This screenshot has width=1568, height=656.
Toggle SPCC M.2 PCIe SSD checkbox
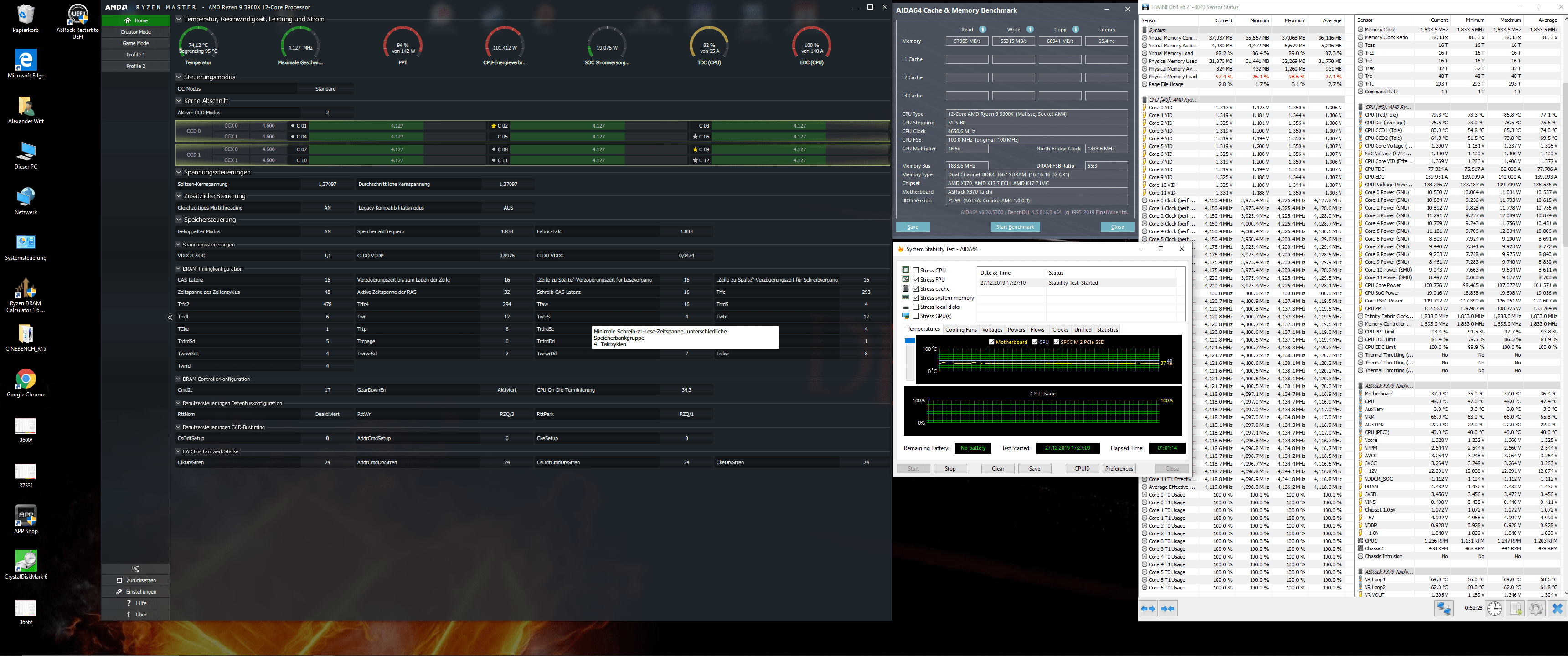(x=1056, y=342)
